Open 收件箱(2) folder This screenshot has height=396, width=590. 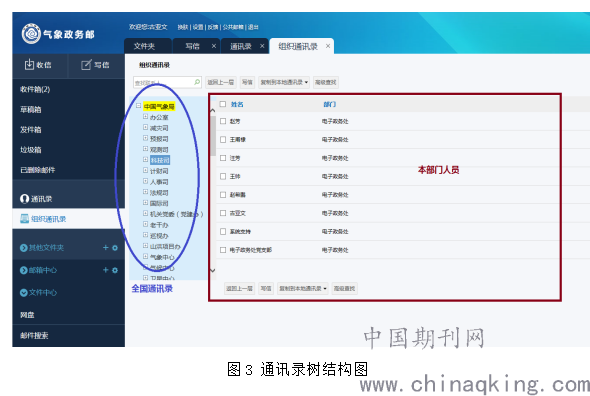(x=35, y=89)
